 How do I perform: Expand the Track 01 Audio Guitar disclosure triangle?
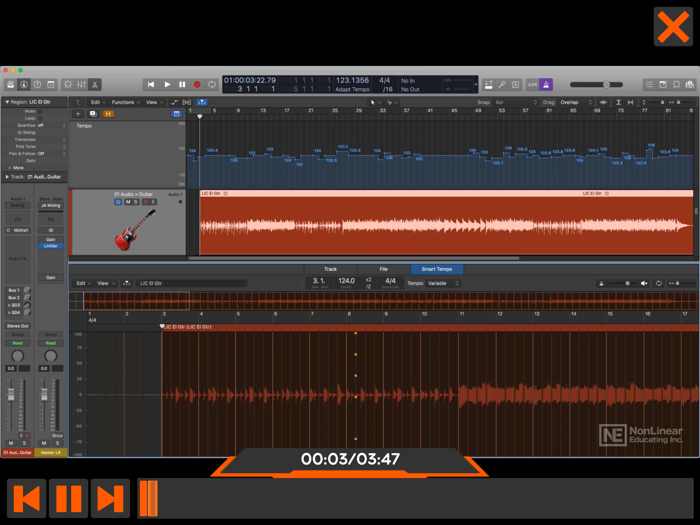(x=7, y=177)
